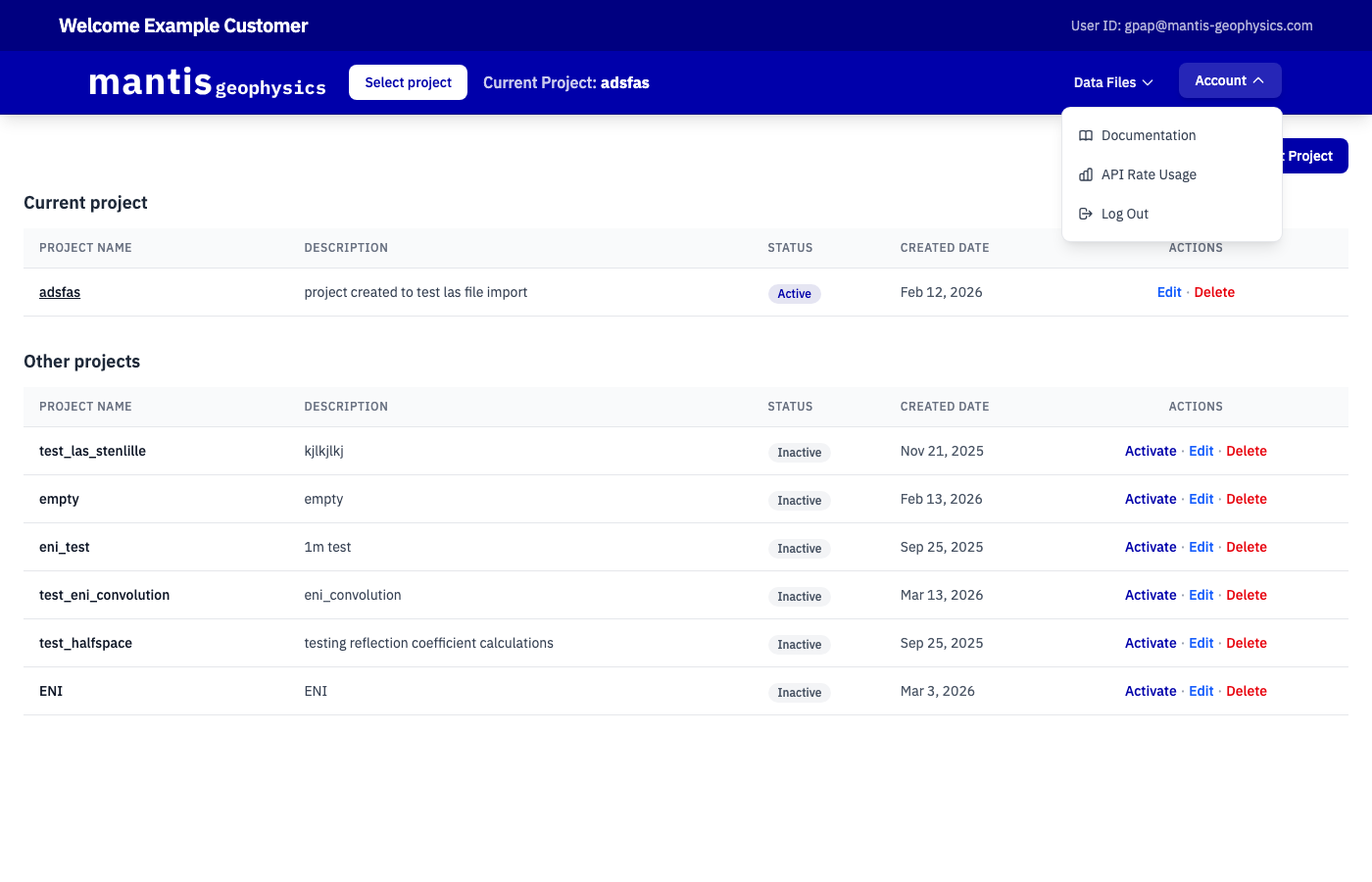Screen dimensions: 1372x882
Task: Click the test_halfspace project name
Action: (x=85, y=643)
